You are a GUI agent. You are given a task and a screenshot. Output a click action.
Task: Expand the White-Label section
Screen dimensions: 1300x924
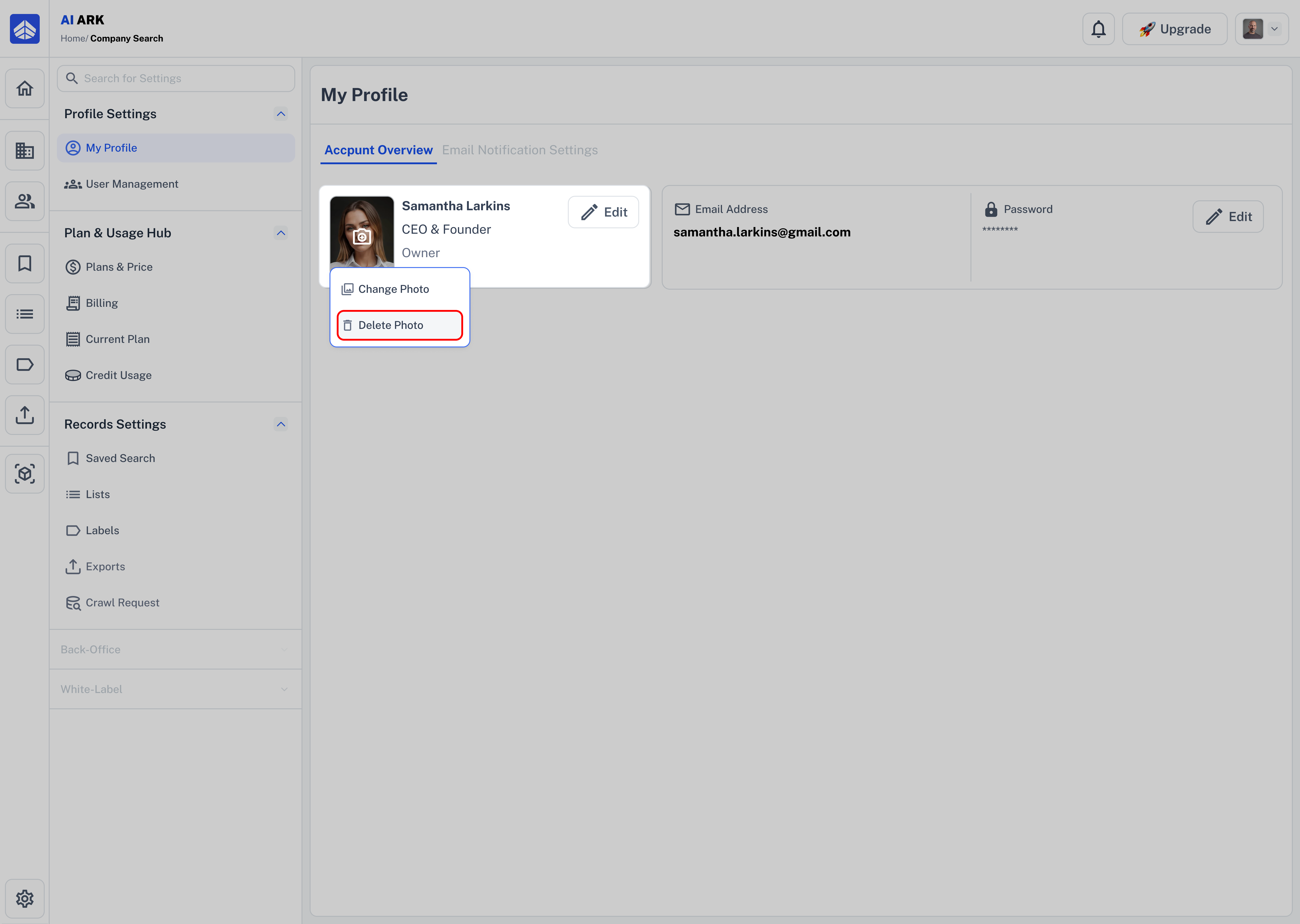(175, 689)
